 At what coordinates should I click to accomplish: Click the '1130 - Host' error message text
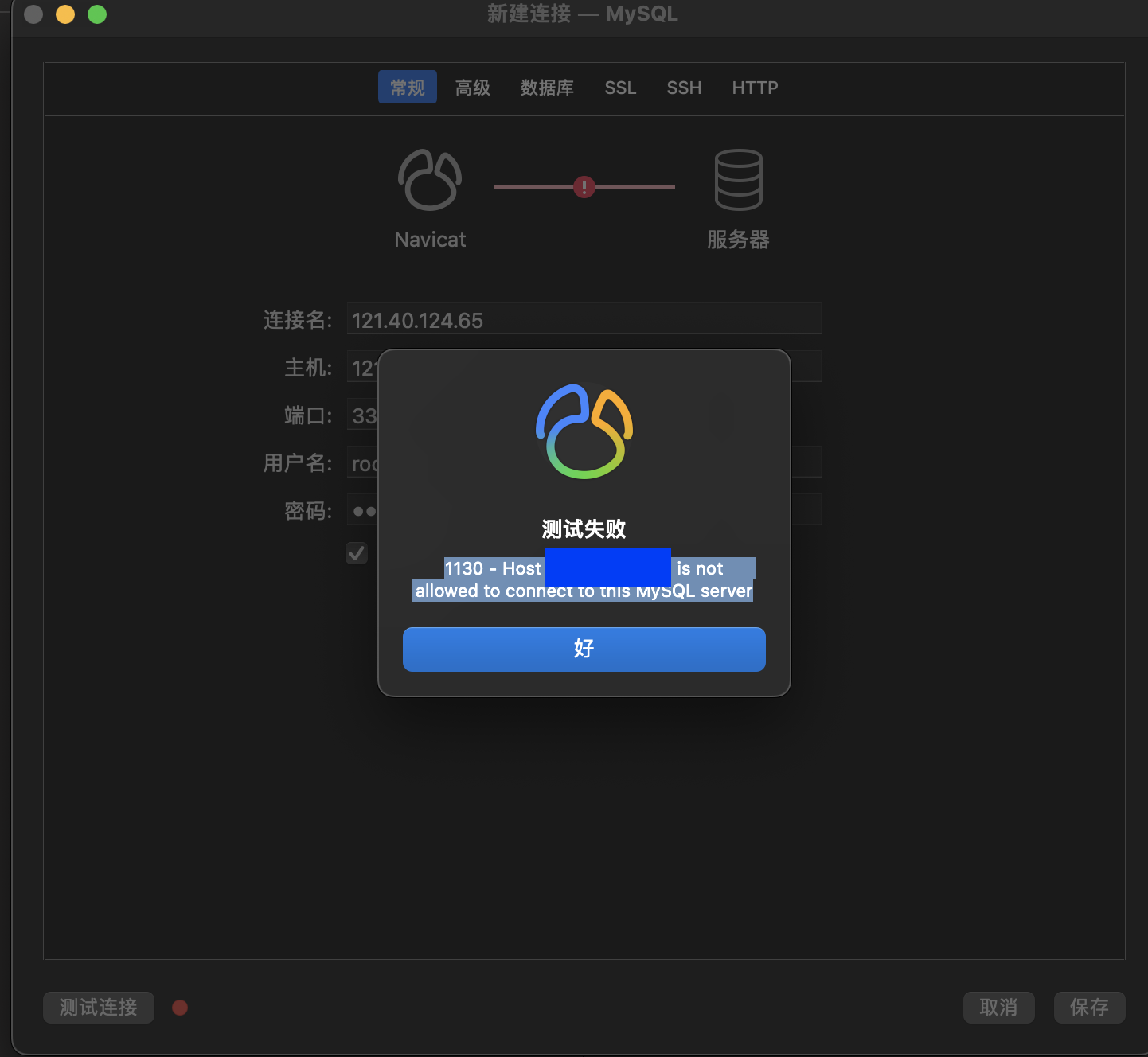493,568
